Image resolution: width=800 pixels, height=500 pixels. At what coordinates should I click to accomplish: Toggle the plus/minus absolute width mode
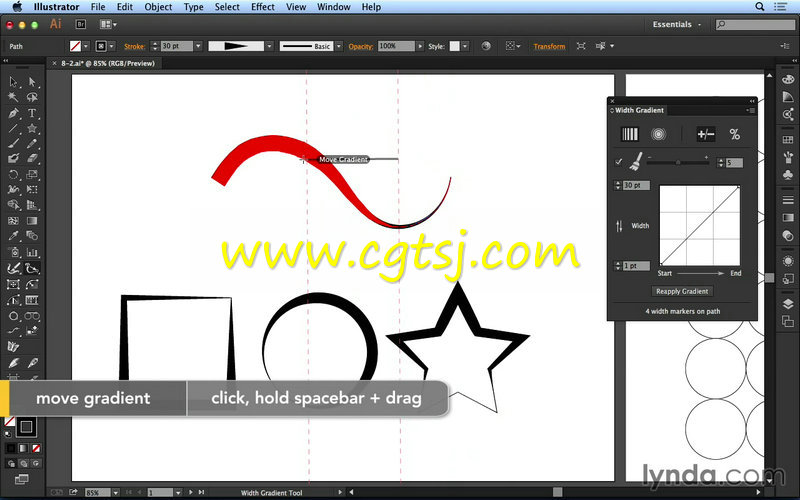click(x=706, y=134)
